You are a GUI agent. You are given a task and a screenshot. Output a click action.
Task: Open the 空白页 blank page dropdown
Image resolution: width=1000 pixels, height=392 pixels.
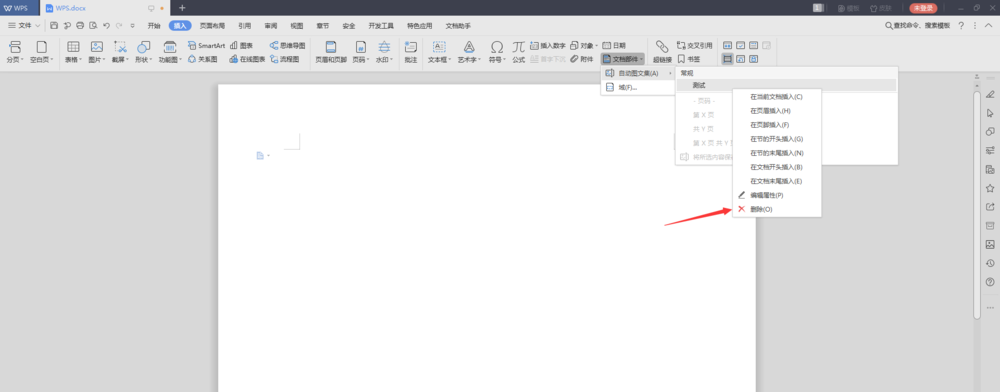[41, 59]
